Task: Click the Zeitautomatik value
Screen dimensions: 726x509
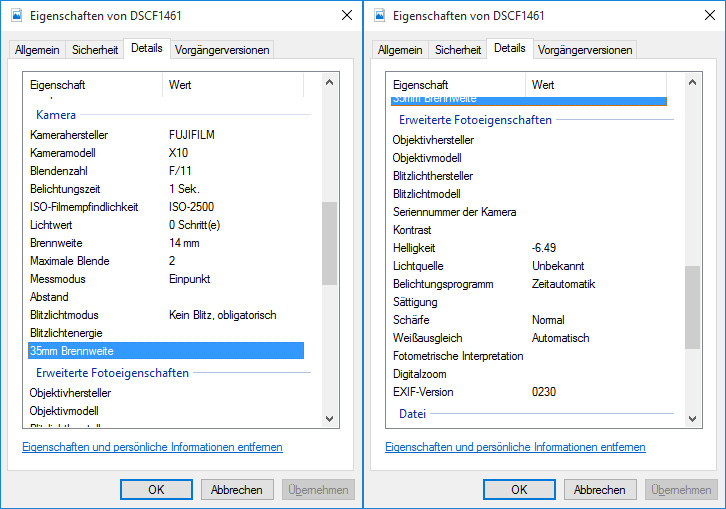Action: click(x=563, y=284)
